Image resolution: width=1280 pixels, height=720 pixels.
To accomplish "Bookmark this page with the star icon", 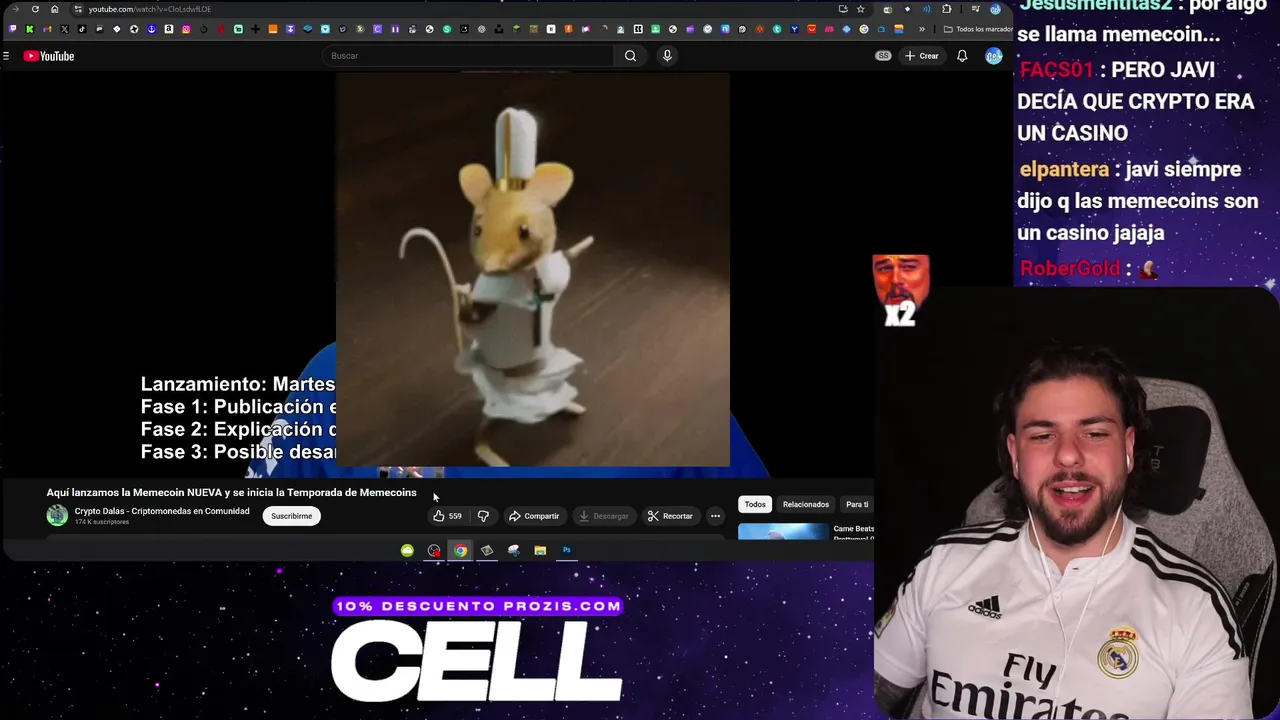I will [860, 9].
